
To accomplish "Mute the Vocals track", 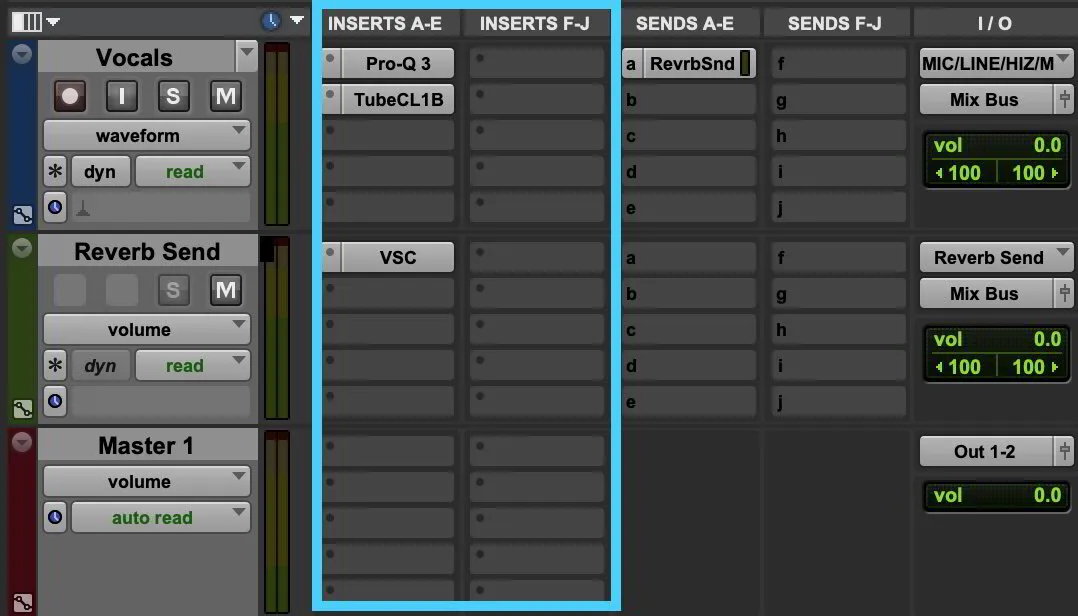I will (225, 96).
